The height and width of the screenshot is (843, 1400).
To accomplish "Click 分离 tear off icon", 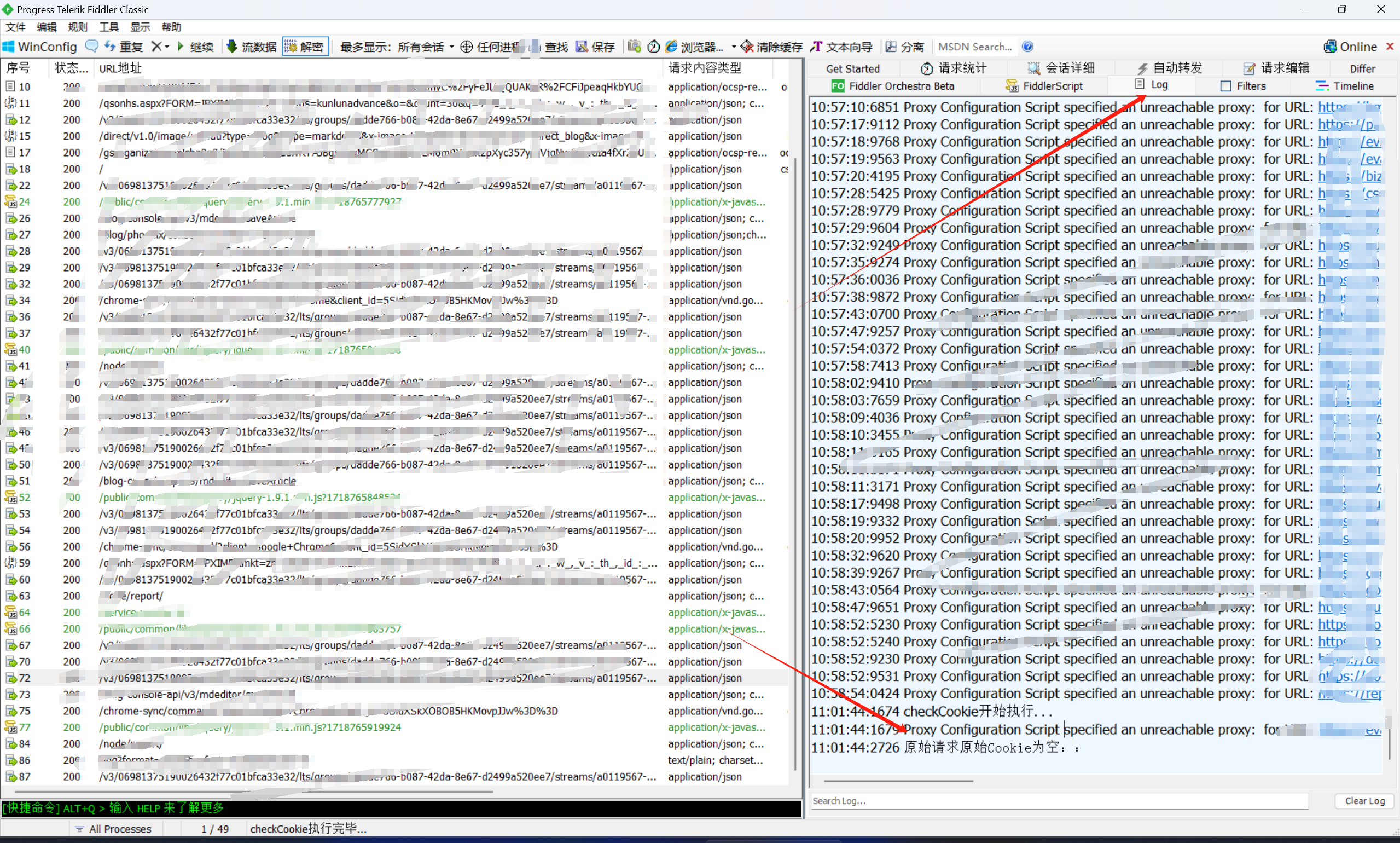I will coord(891,47).
